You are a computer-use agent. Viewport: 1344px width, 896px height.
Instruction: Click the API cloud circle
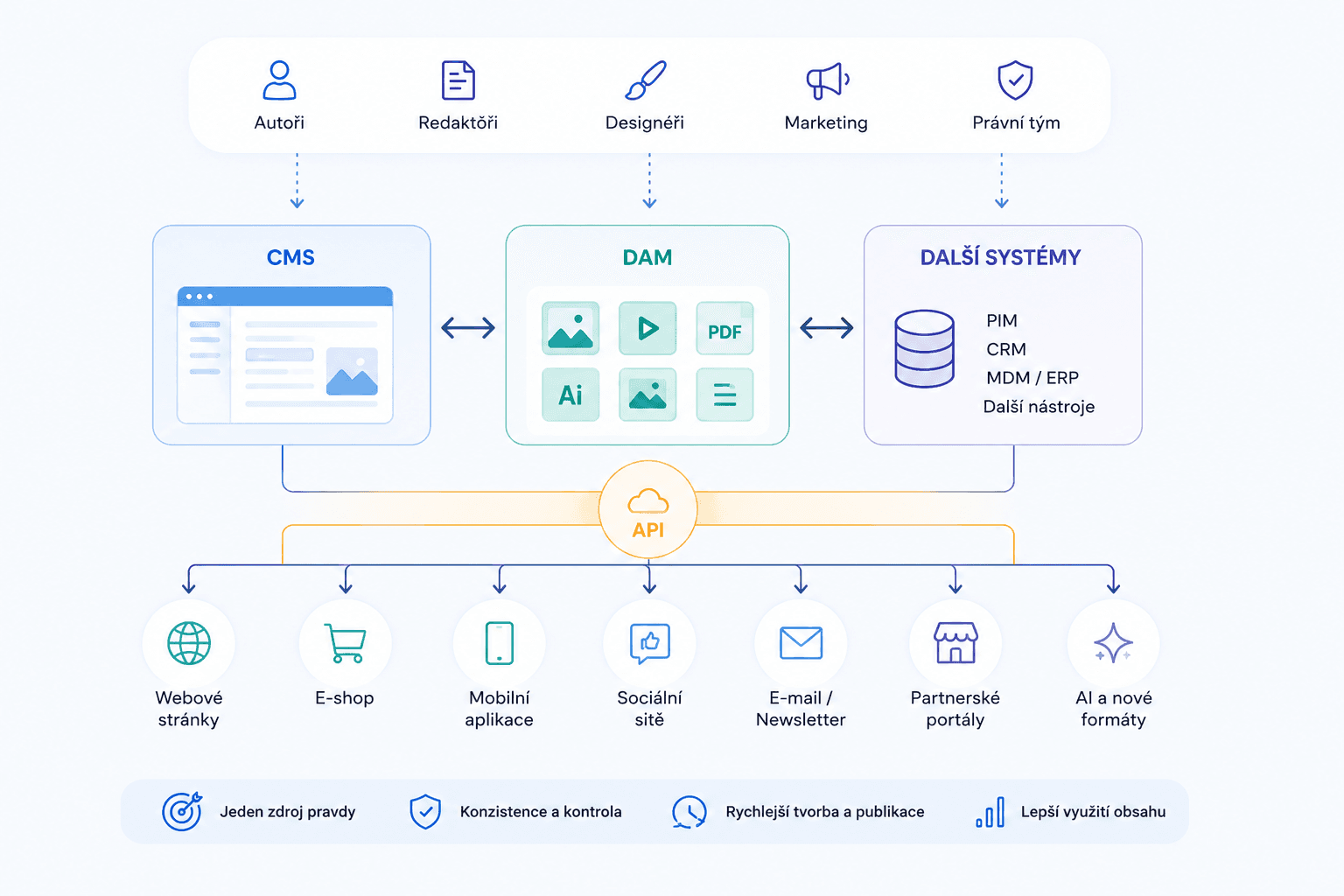point(648,510)
